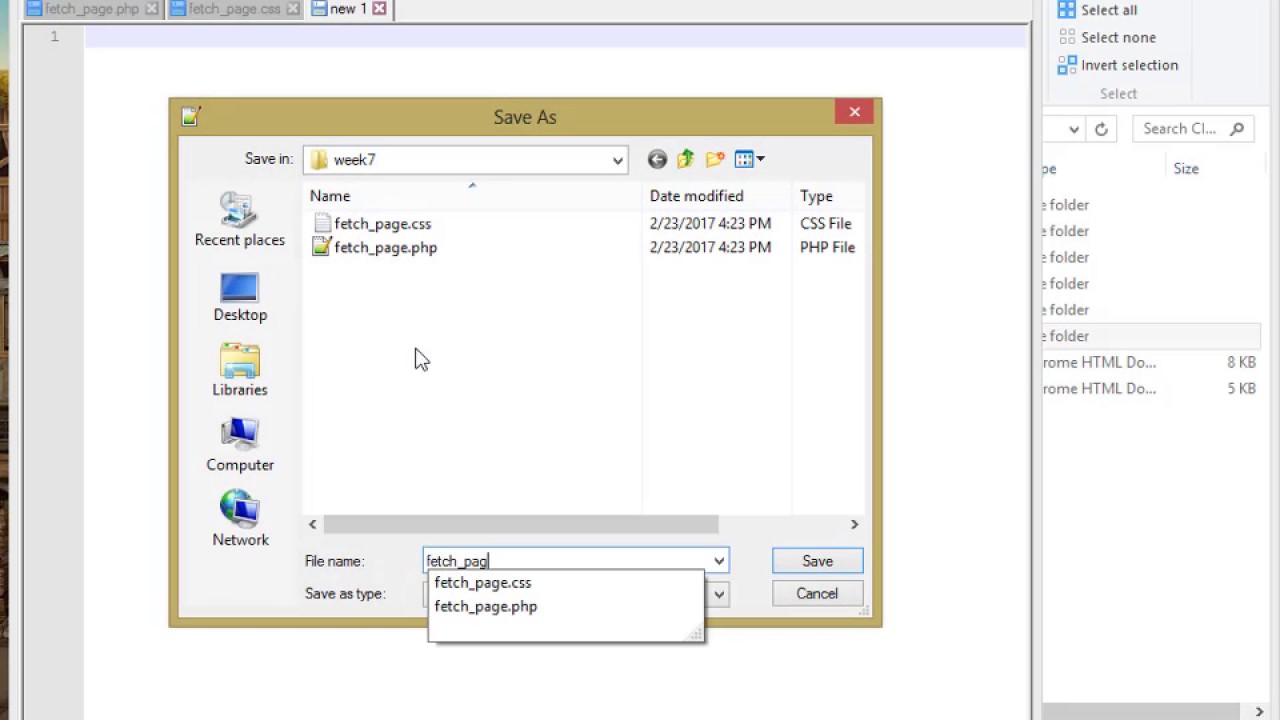Screen dimensions: 1280x720
Task: Click Select all in Explorer ribbon
Action: pyautogui.click(x=1097, y=10)
